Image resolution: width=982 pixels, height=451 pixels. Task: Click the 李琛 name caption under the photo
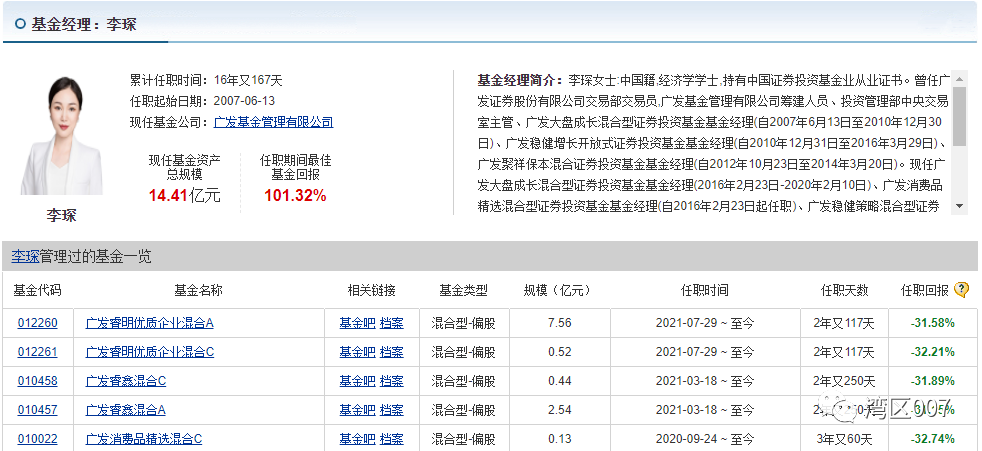pyautogui.click(x=61, y=215)
